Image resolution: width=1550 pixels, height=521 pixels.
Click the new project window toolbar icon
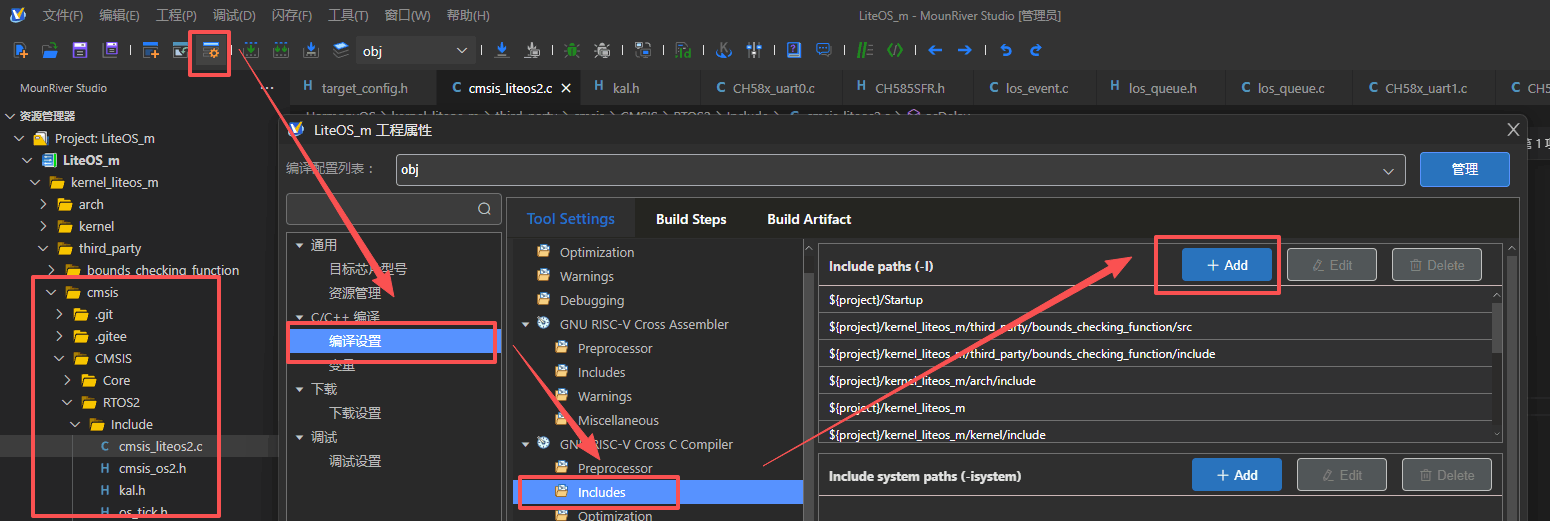tap(151, 50)
